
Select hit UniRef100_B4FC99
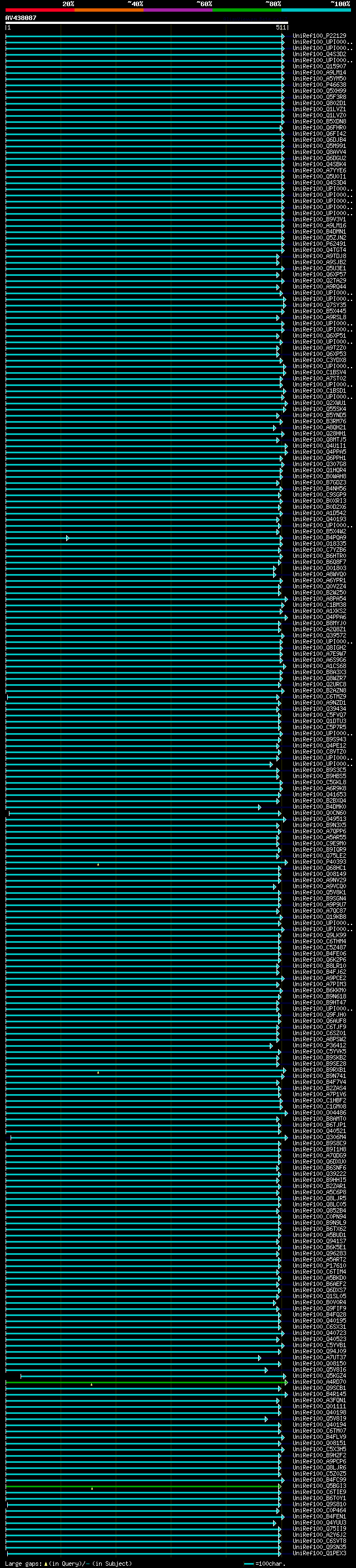(319, 1480)
